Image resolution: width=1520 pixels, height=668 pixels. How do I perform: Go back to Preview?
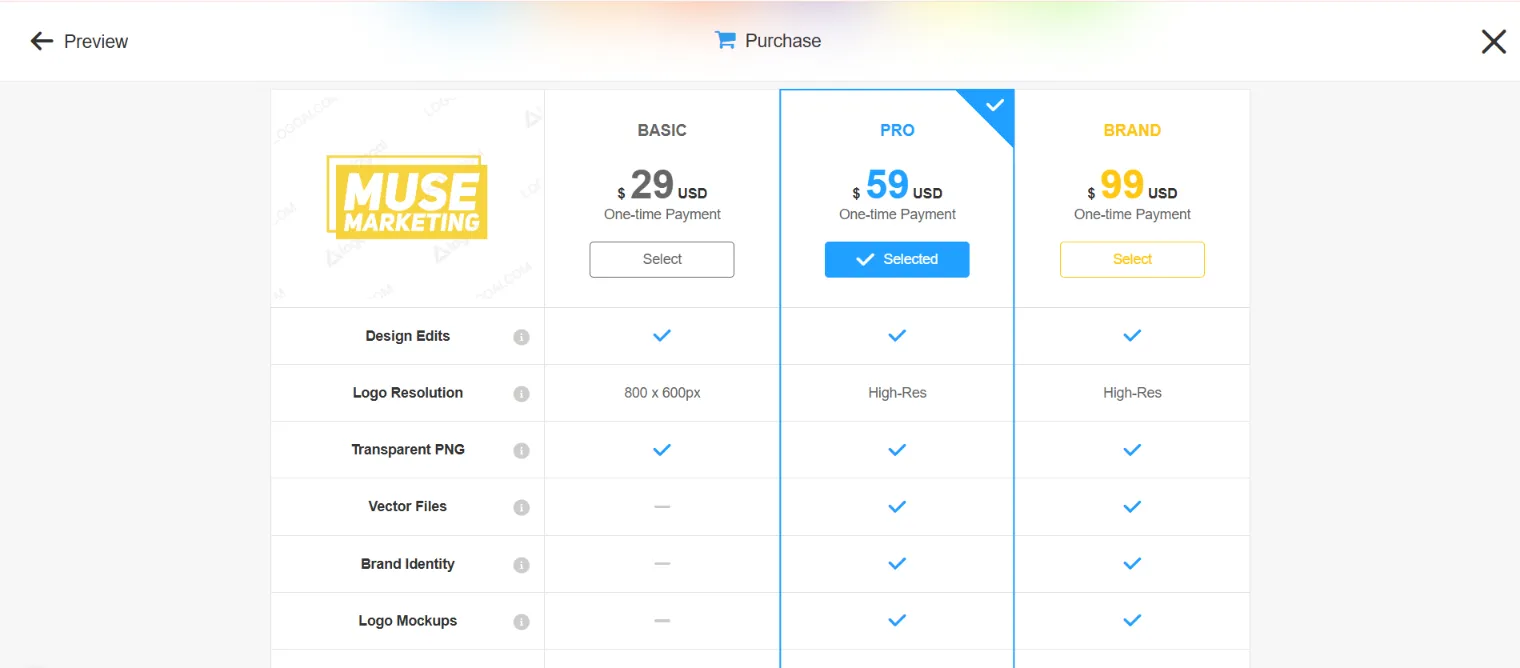tap(96, 41)
